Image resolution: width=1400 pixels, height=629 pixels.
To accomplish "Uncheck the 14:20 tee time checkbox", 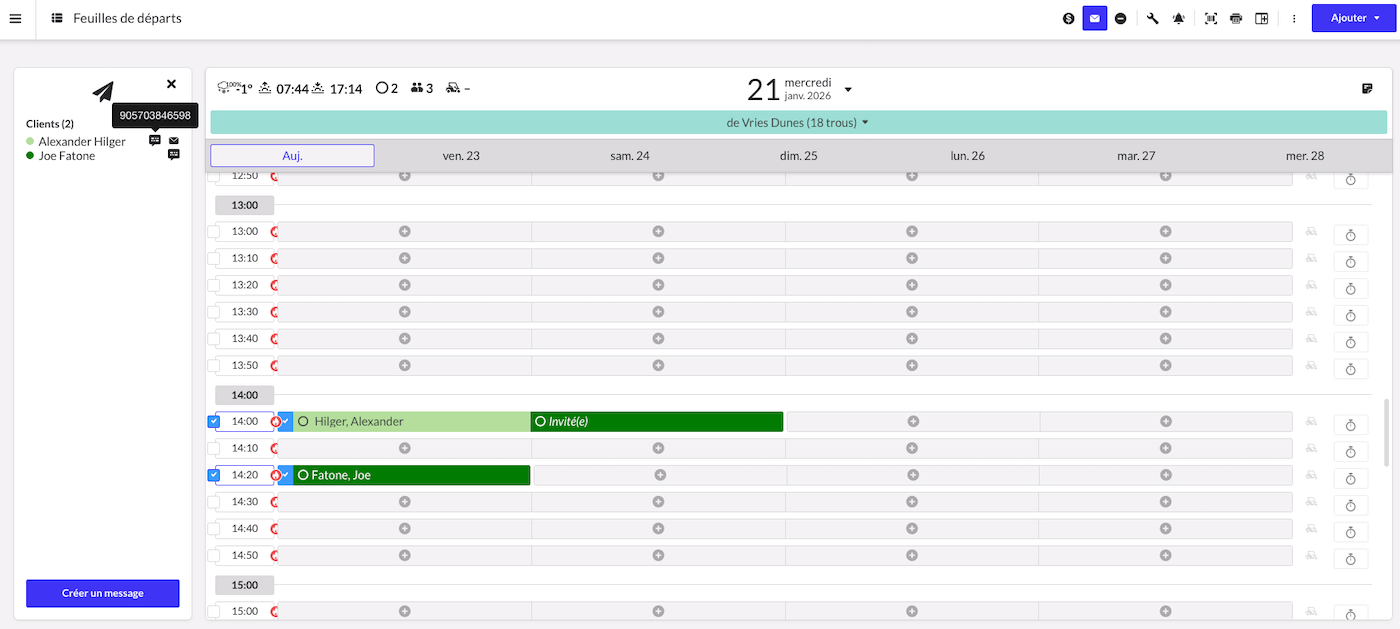I will click(213, 475).
